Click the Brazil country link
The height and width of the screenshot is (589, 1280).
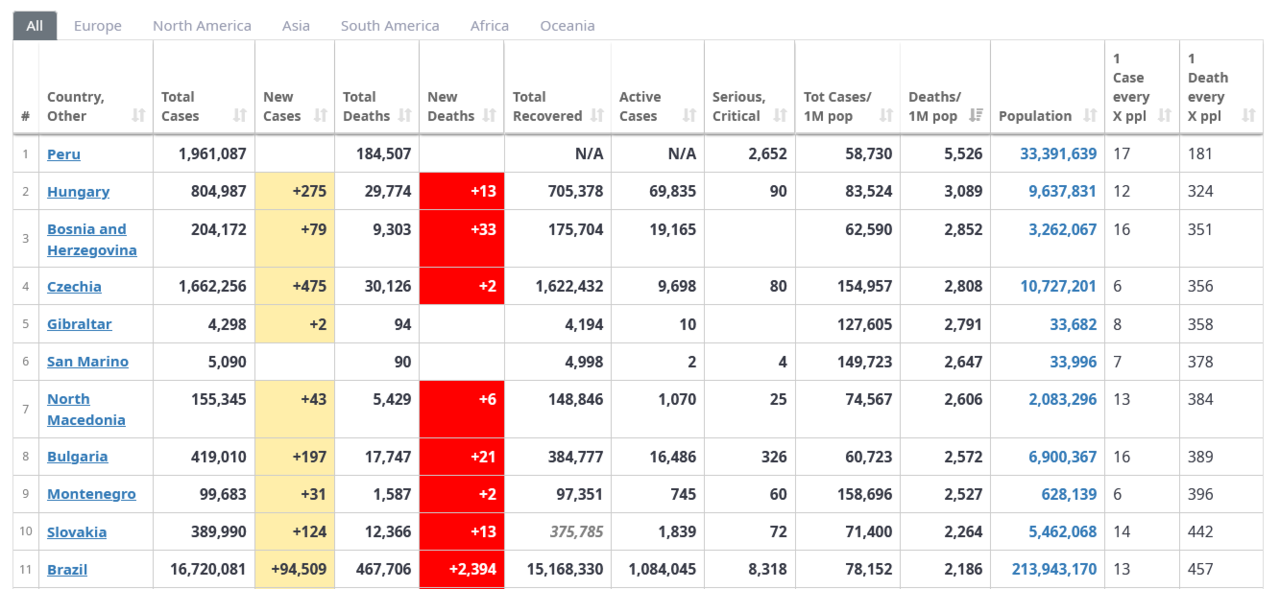coord(65,569)
